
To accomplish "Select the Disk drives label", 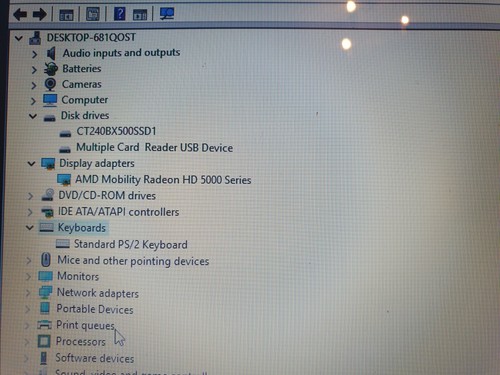I will tap(85, 115).
